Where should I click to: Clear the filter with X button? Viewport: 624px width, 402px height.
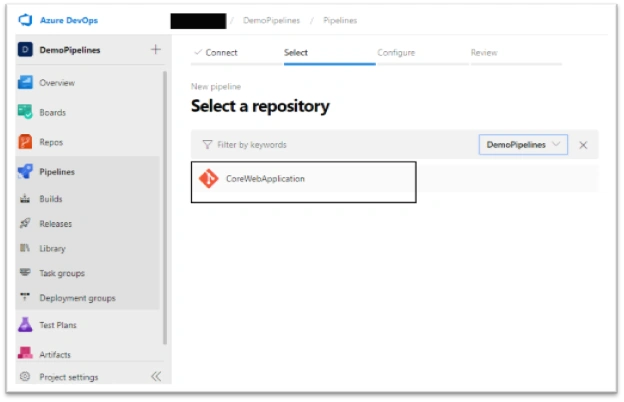(583, 145)
